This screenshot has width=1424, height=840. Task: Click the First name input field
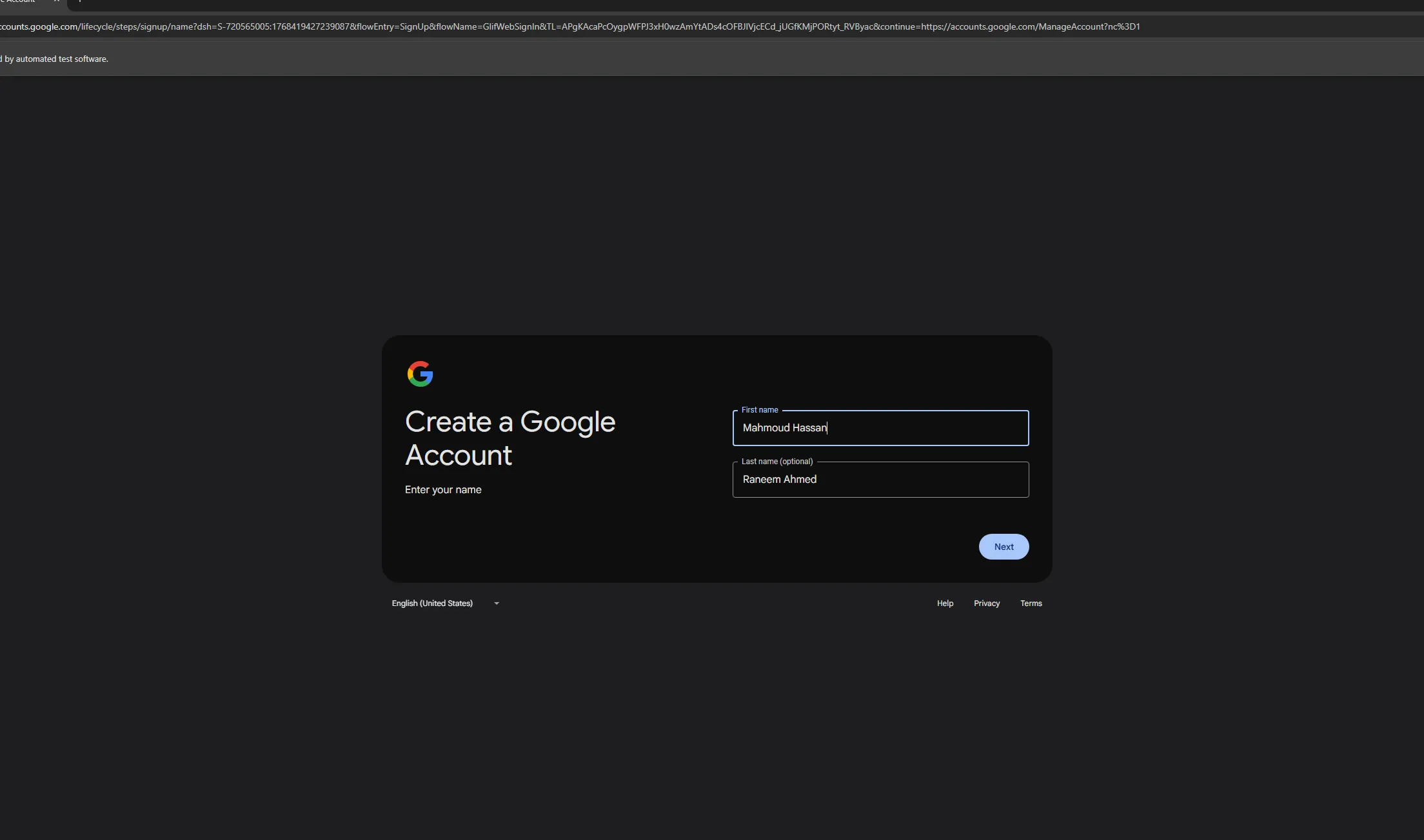[880, 428]
